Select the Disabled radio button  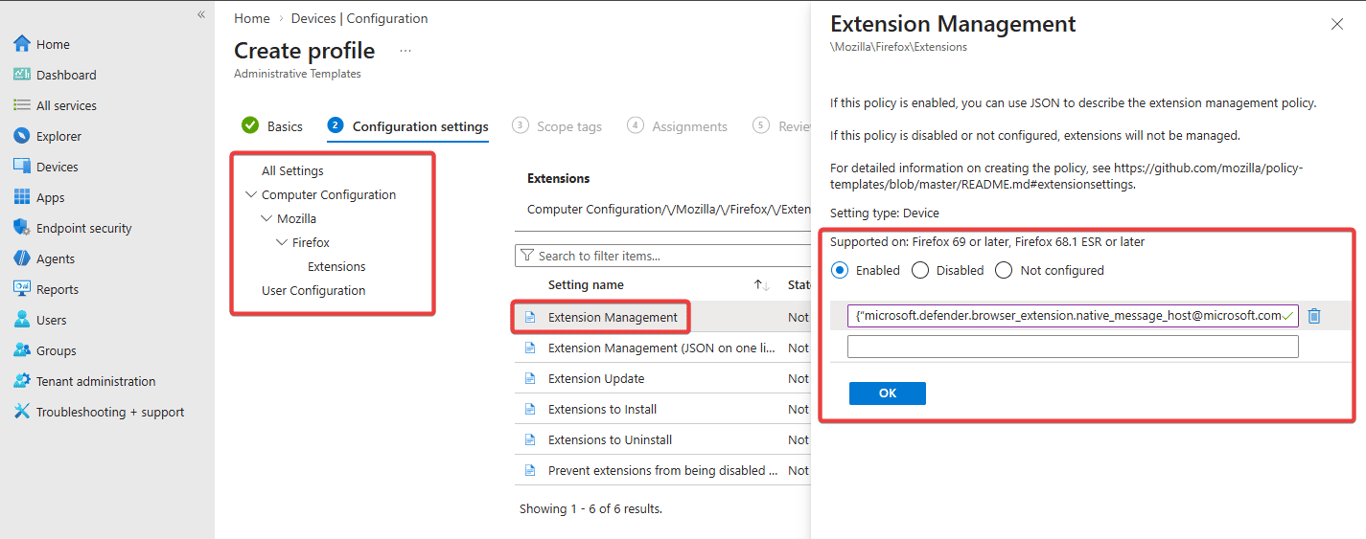[920, 270]
